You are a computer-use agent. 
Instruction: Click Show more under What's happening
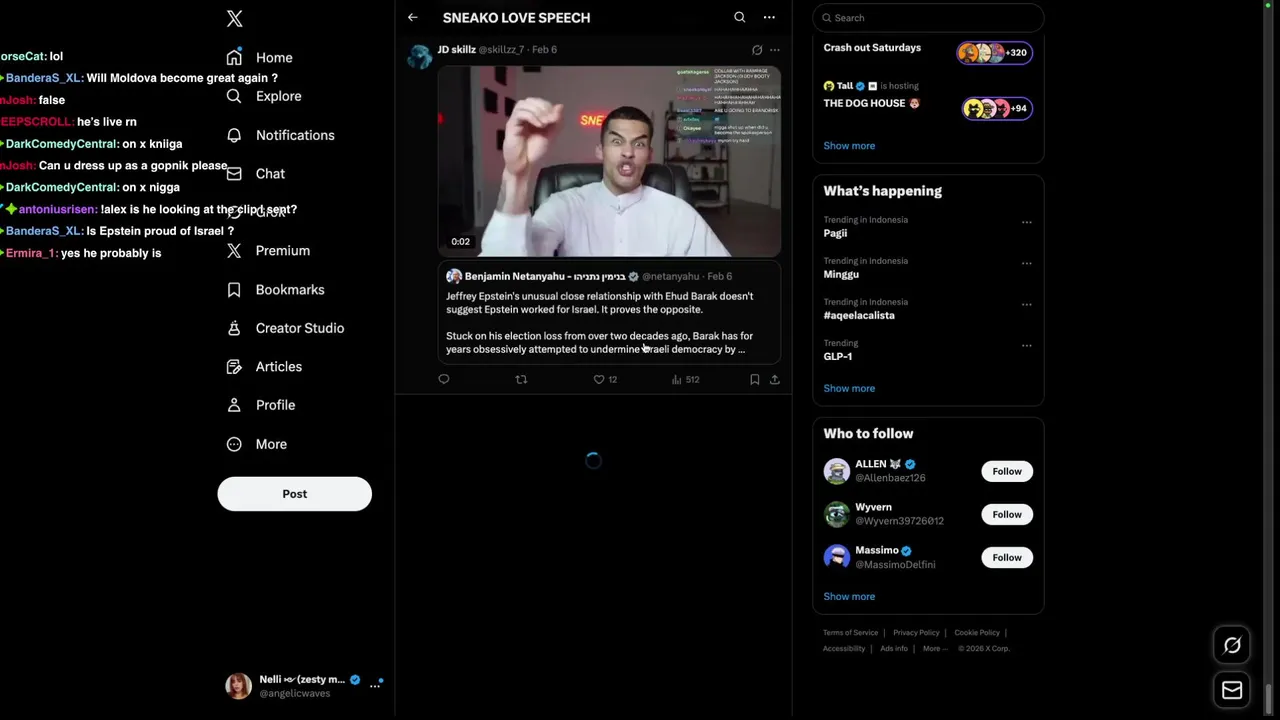tap(849, 388)
